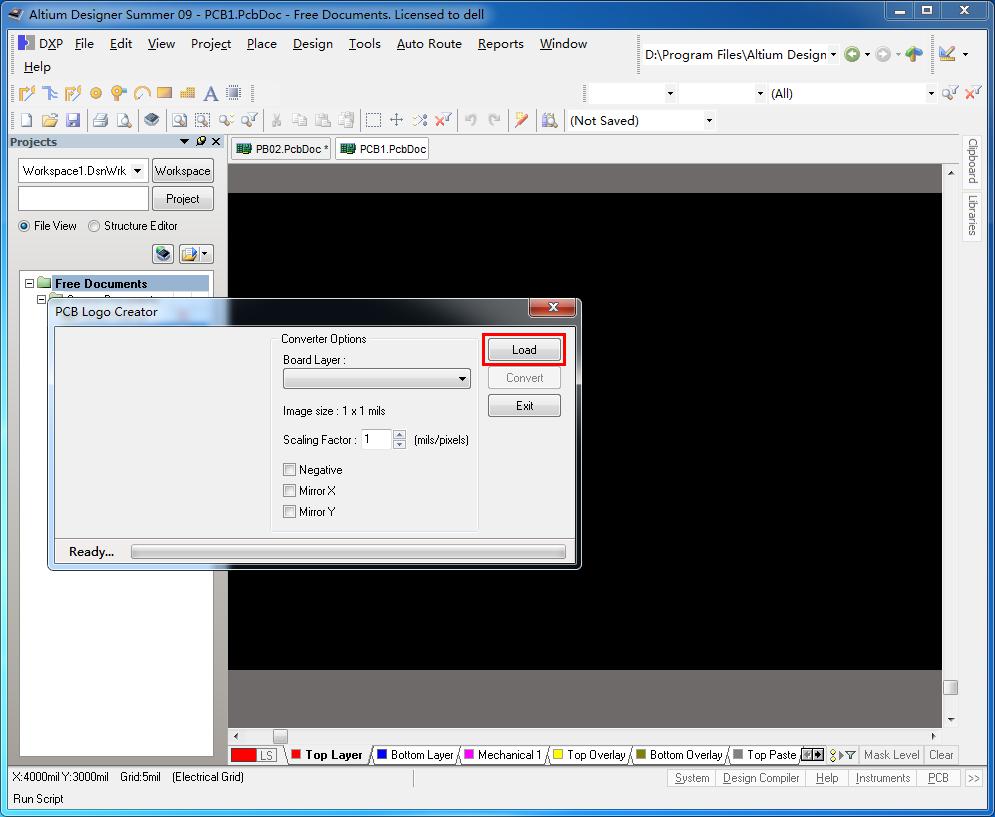Select the Place Polygon Plane tool

[x=187, y=93]
